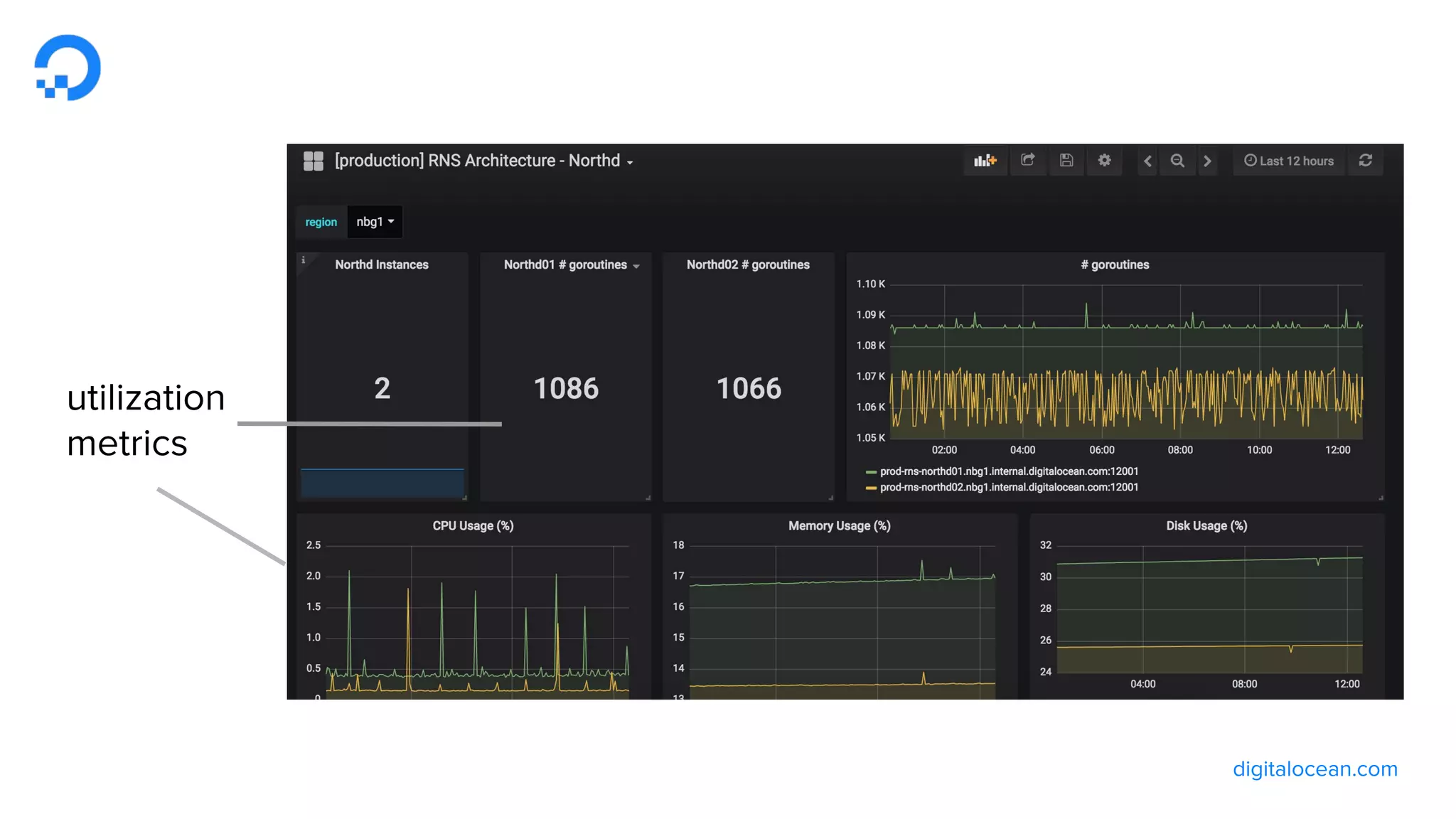Shift time range forward with right arrow

(x=1207, y=161)
